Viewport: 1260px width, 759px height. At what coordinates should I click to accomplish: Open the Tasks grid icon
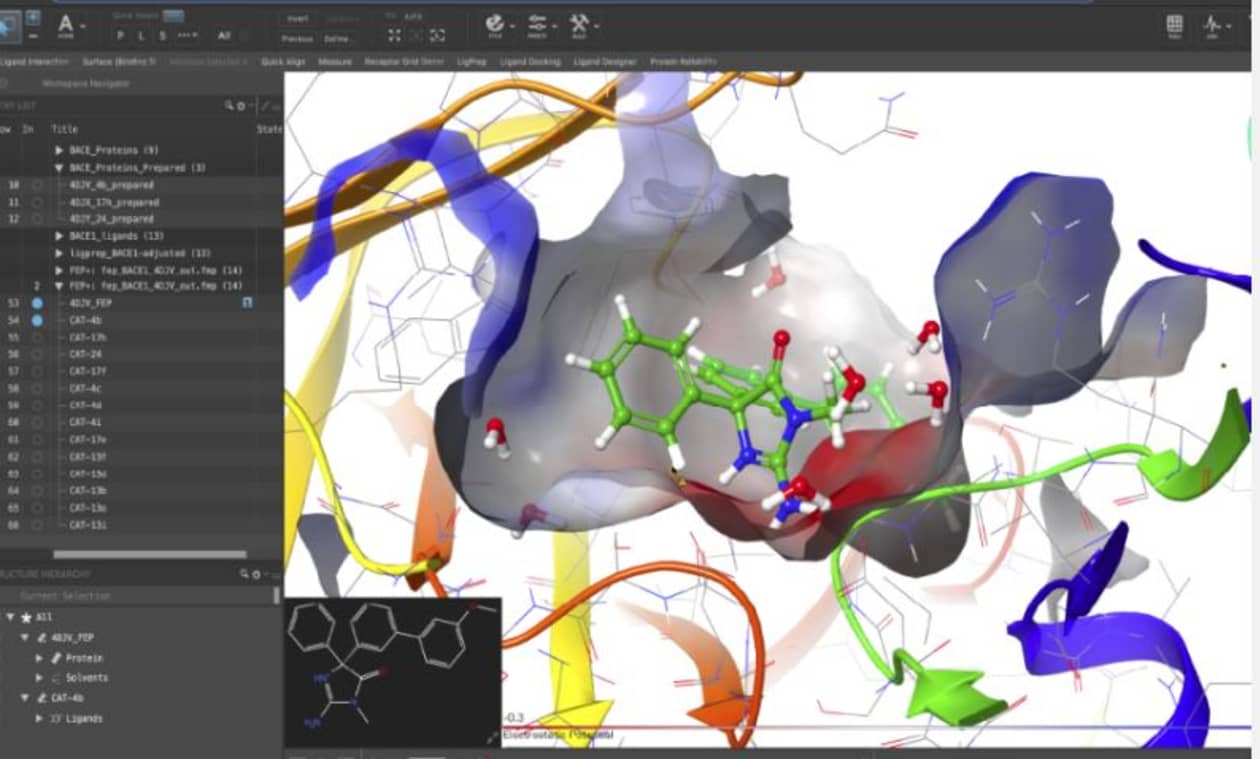1174,25
